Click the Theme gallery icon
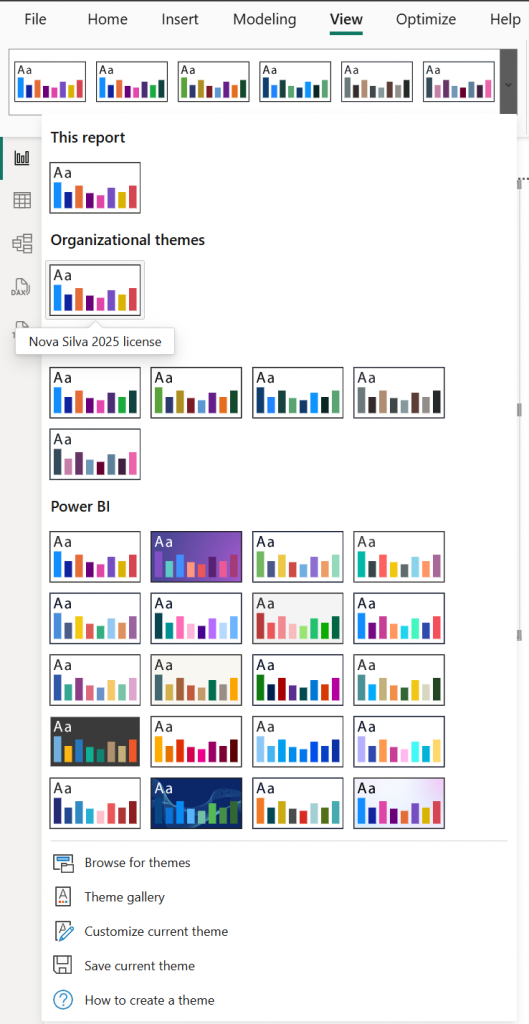 click(63, 897)
